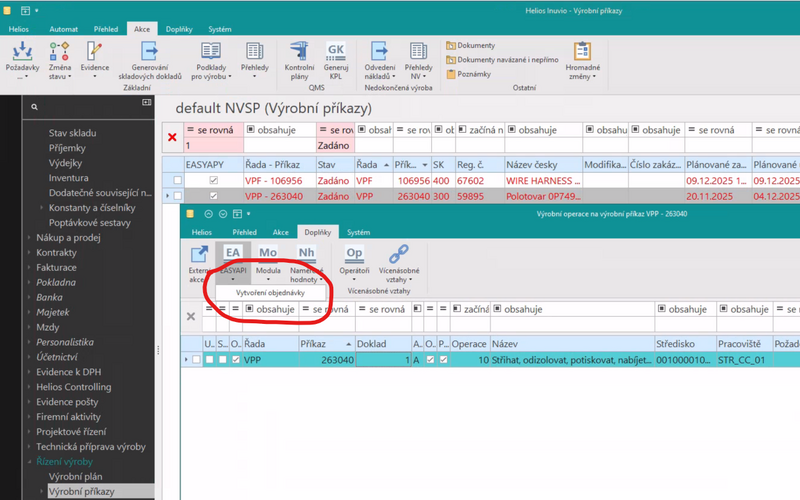800x500 pixels.
Task: Click the Externí akce icon
Action: point(199,254)
